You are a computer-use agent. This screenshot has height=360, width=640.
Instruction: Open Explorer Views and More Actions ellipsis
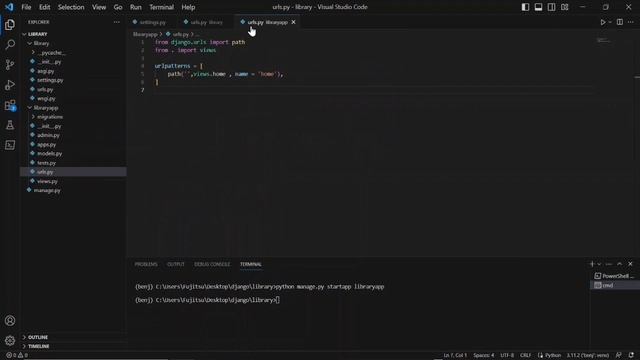117,22
